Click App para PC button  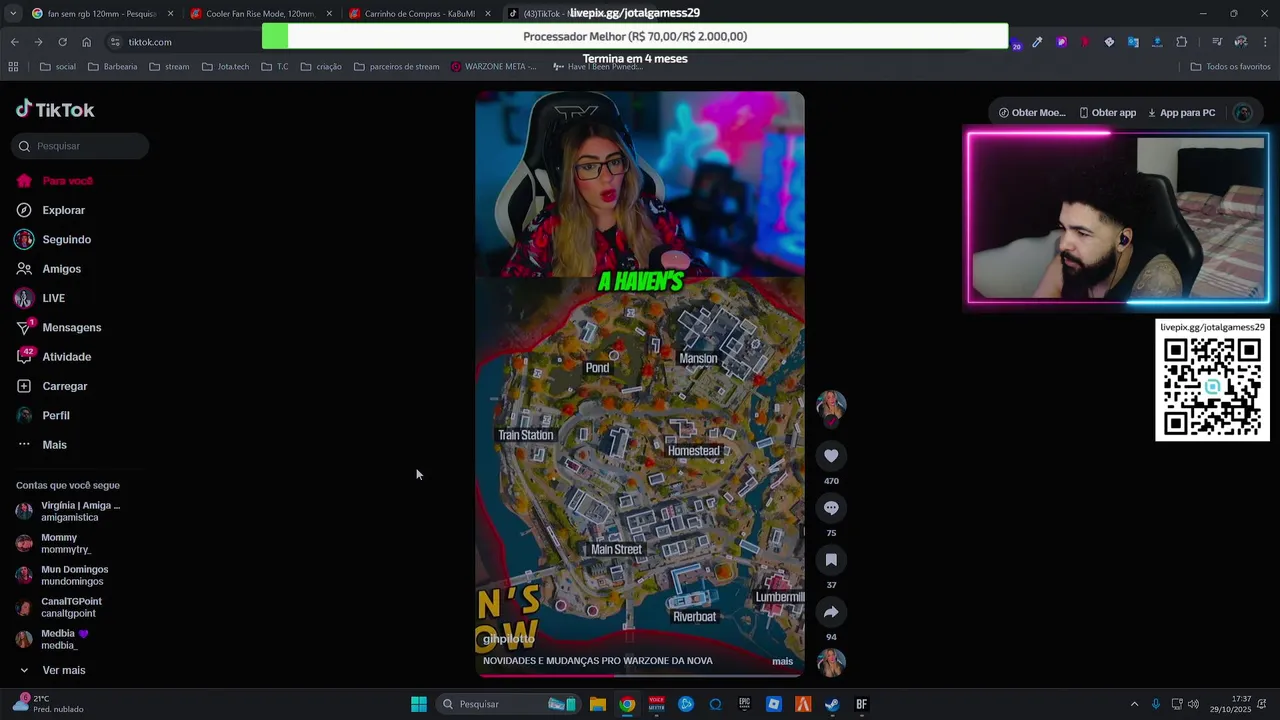click(1181, 113)
